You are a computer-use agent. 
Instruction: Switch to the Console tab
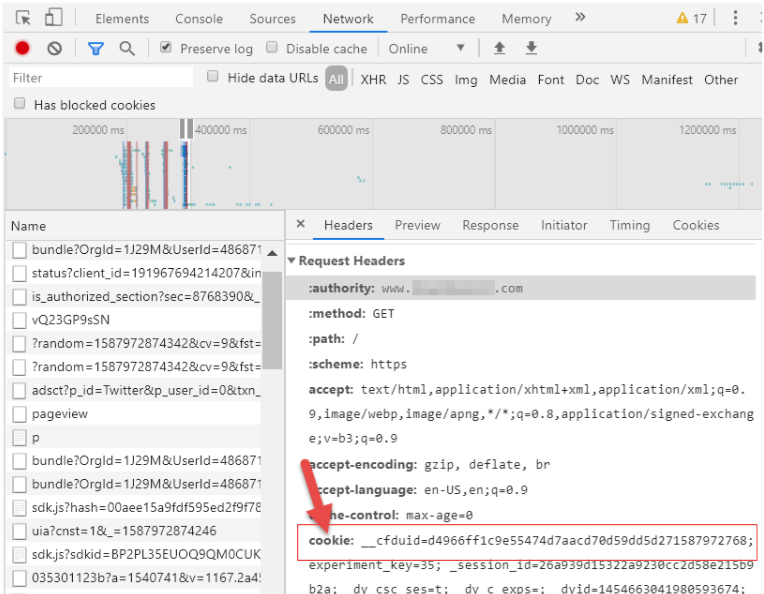(x=199, y=19)
